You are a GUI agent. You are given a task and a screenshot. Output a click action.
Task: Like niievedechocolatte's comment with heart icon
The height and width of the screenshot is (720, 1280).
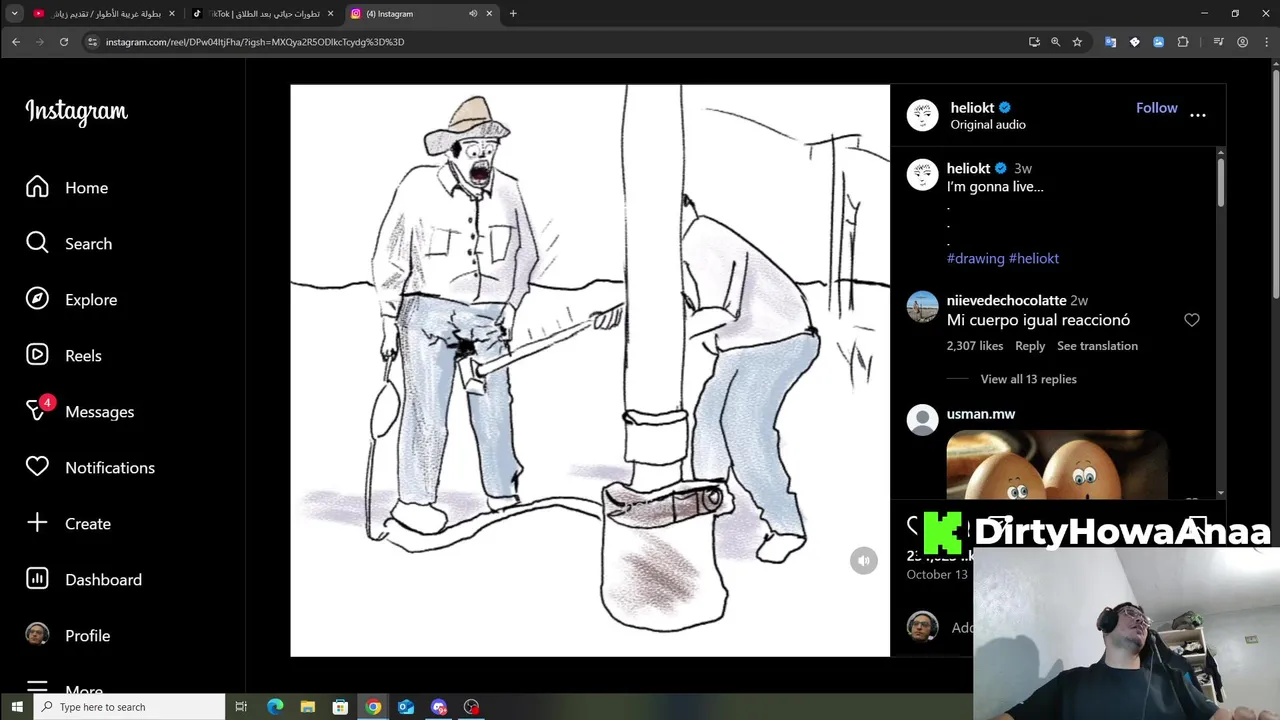click(1191, 320)
